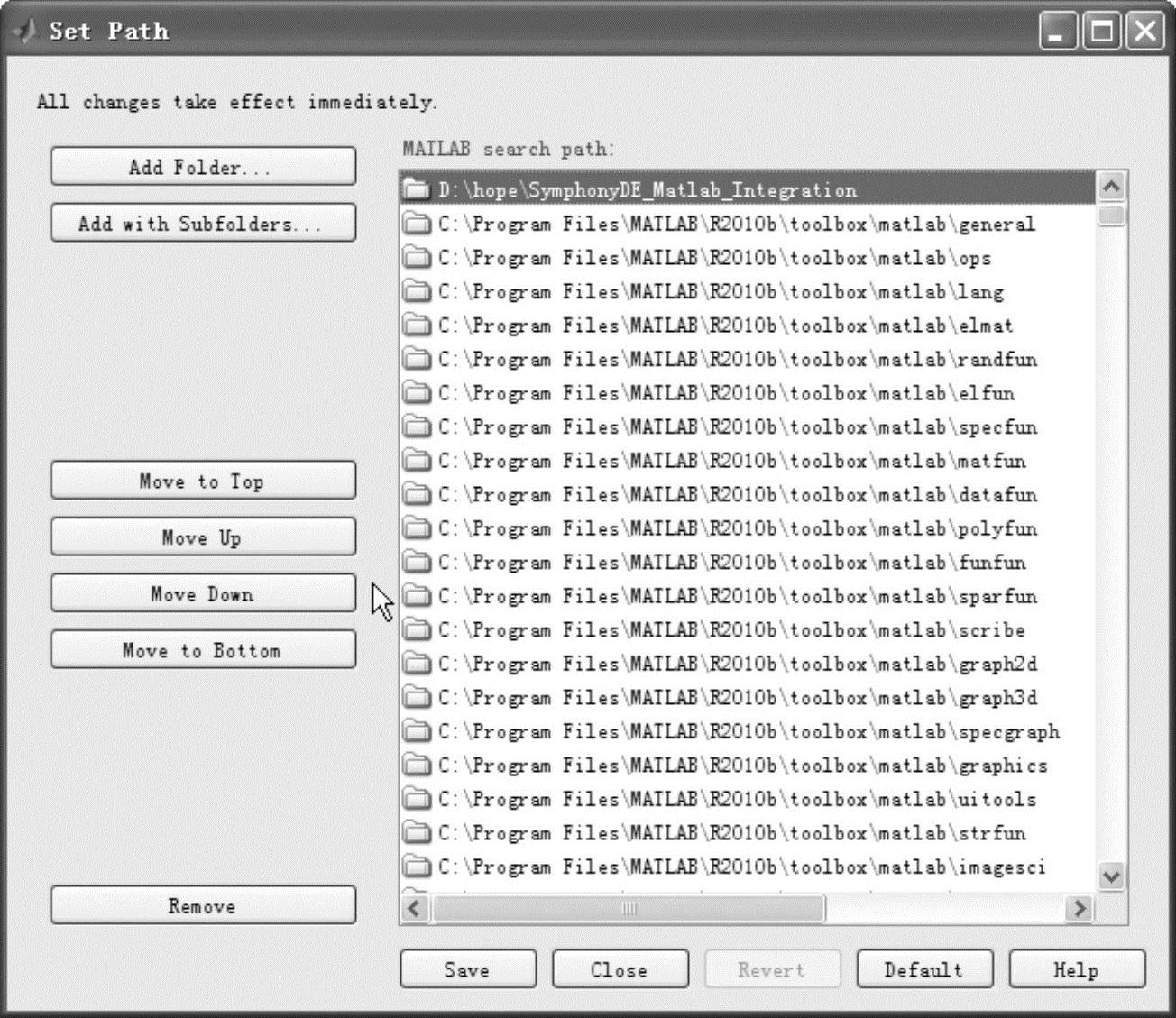
Task: Click the horizontal scrollbar thumb
Action: coord(628,908)
